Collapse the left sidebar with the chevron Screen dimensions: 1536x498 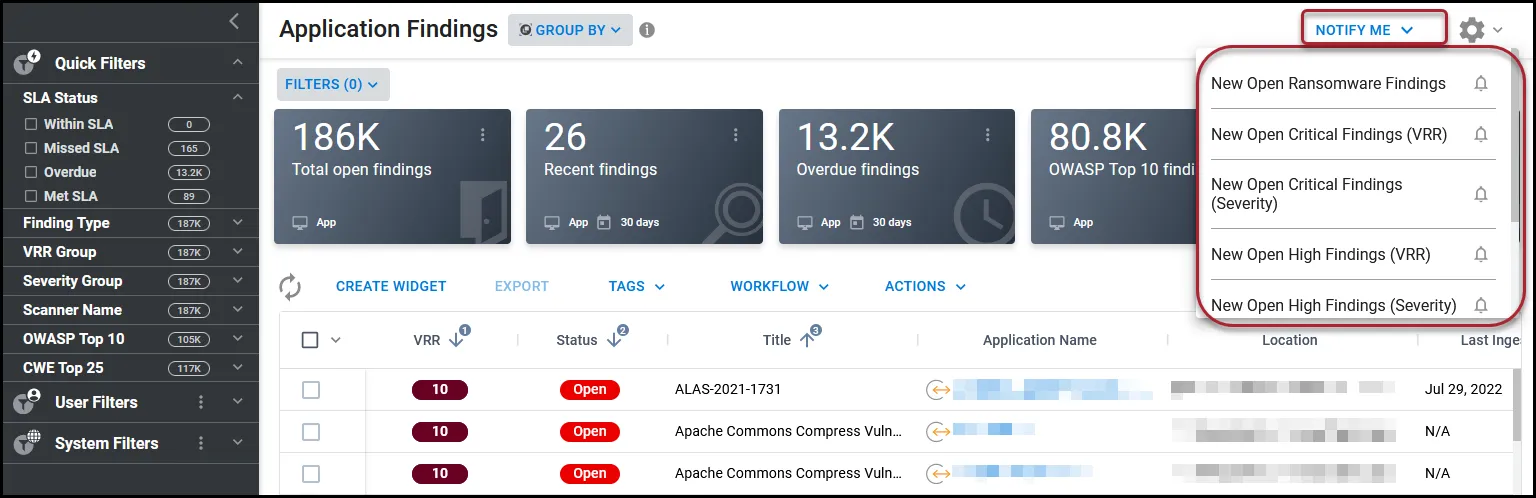tap(234, 21)
